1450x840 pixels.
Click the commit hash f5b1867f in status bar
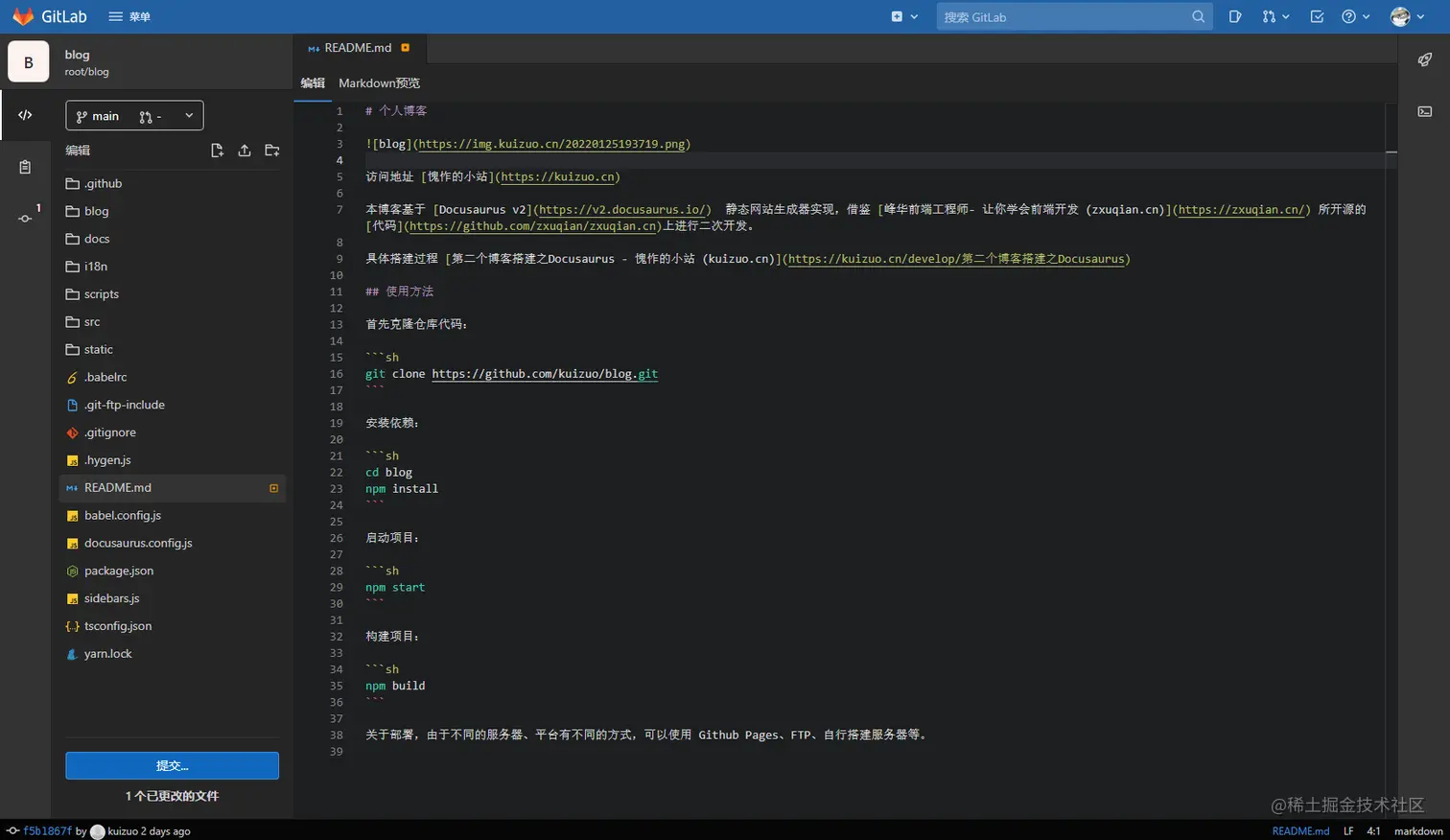(47, 831)
